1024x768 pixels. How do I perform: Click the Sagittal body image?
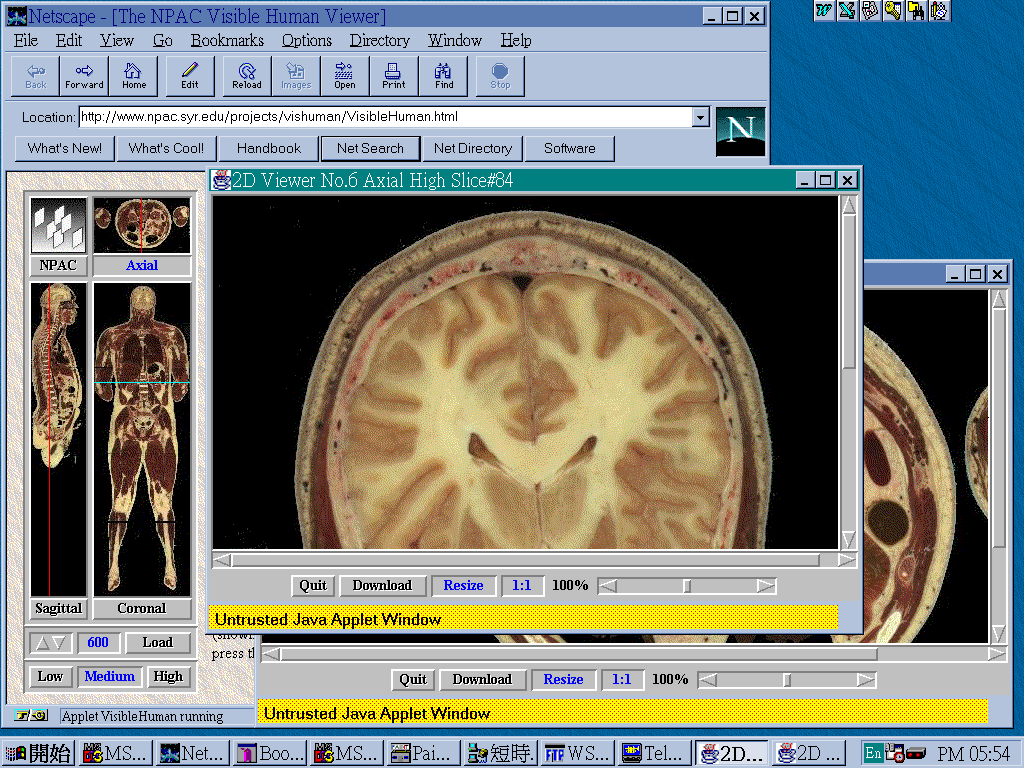point(58,439)
